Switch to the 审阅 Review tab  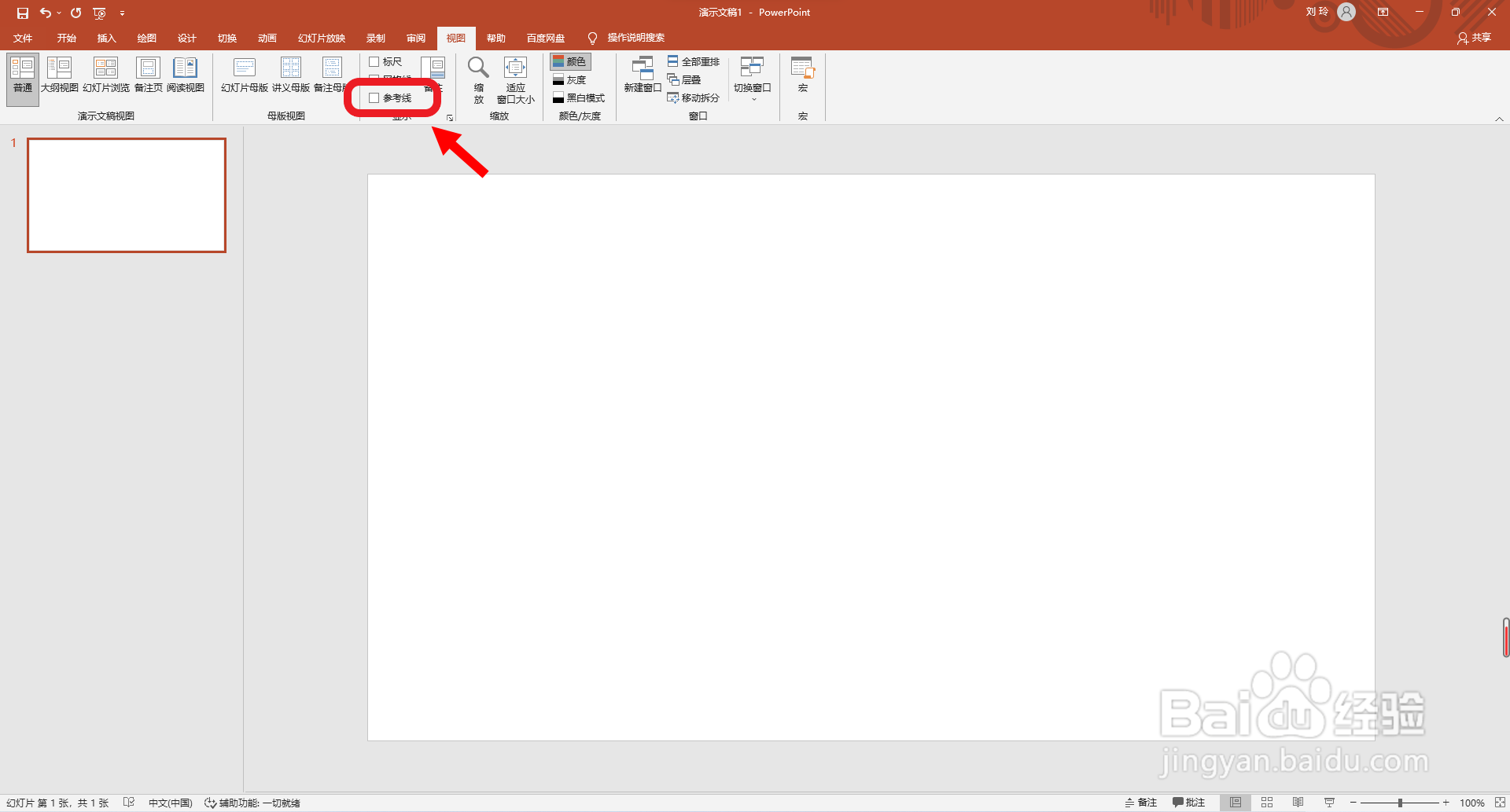click(416, 38)
